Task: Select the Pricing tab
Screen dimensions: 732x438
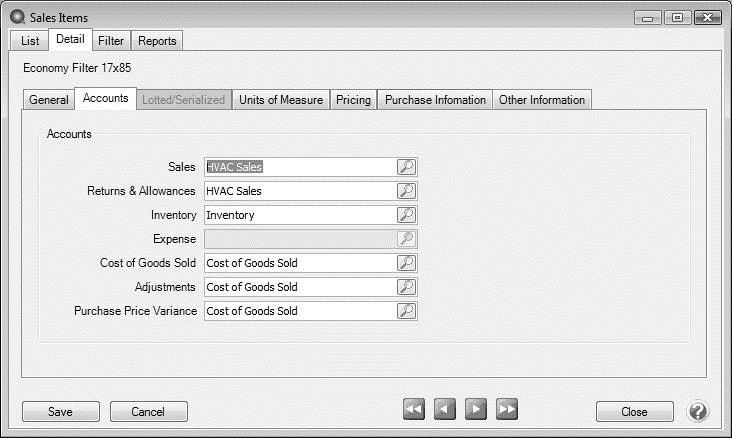Action: click(353, 100)
